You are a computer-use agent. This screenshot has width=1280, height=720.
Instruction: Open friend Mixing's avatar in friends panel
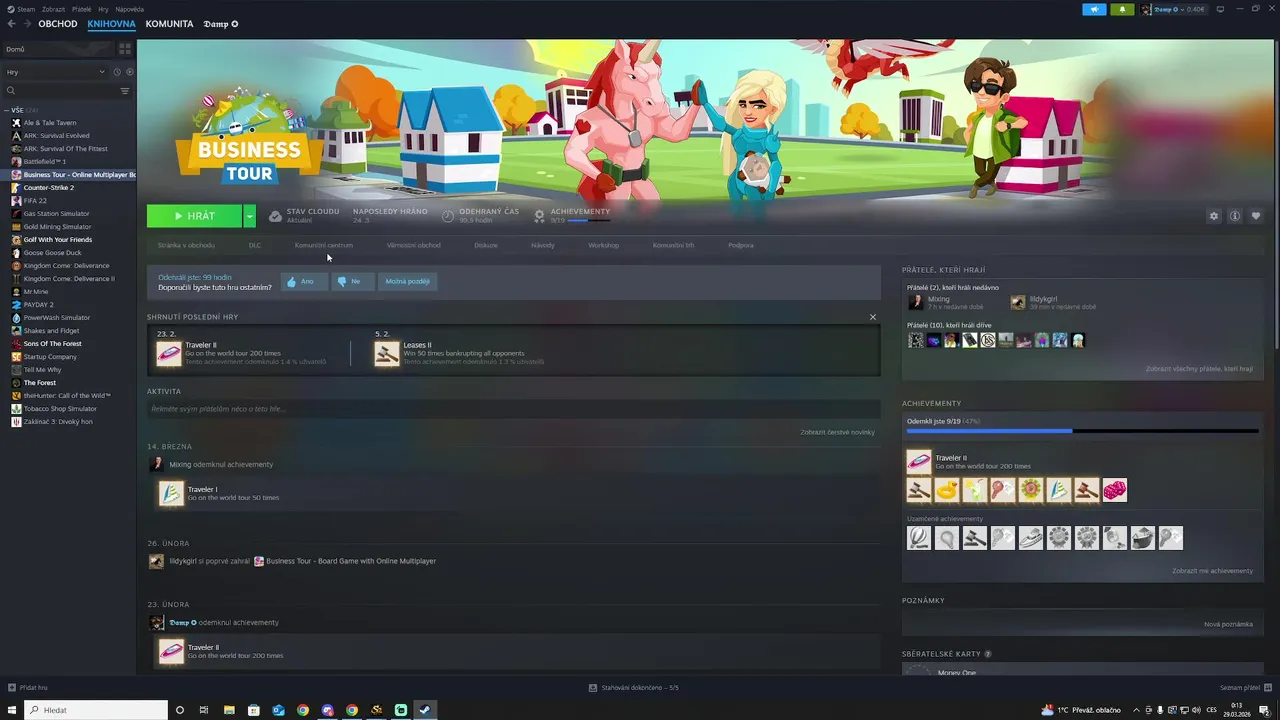point(915,302)
